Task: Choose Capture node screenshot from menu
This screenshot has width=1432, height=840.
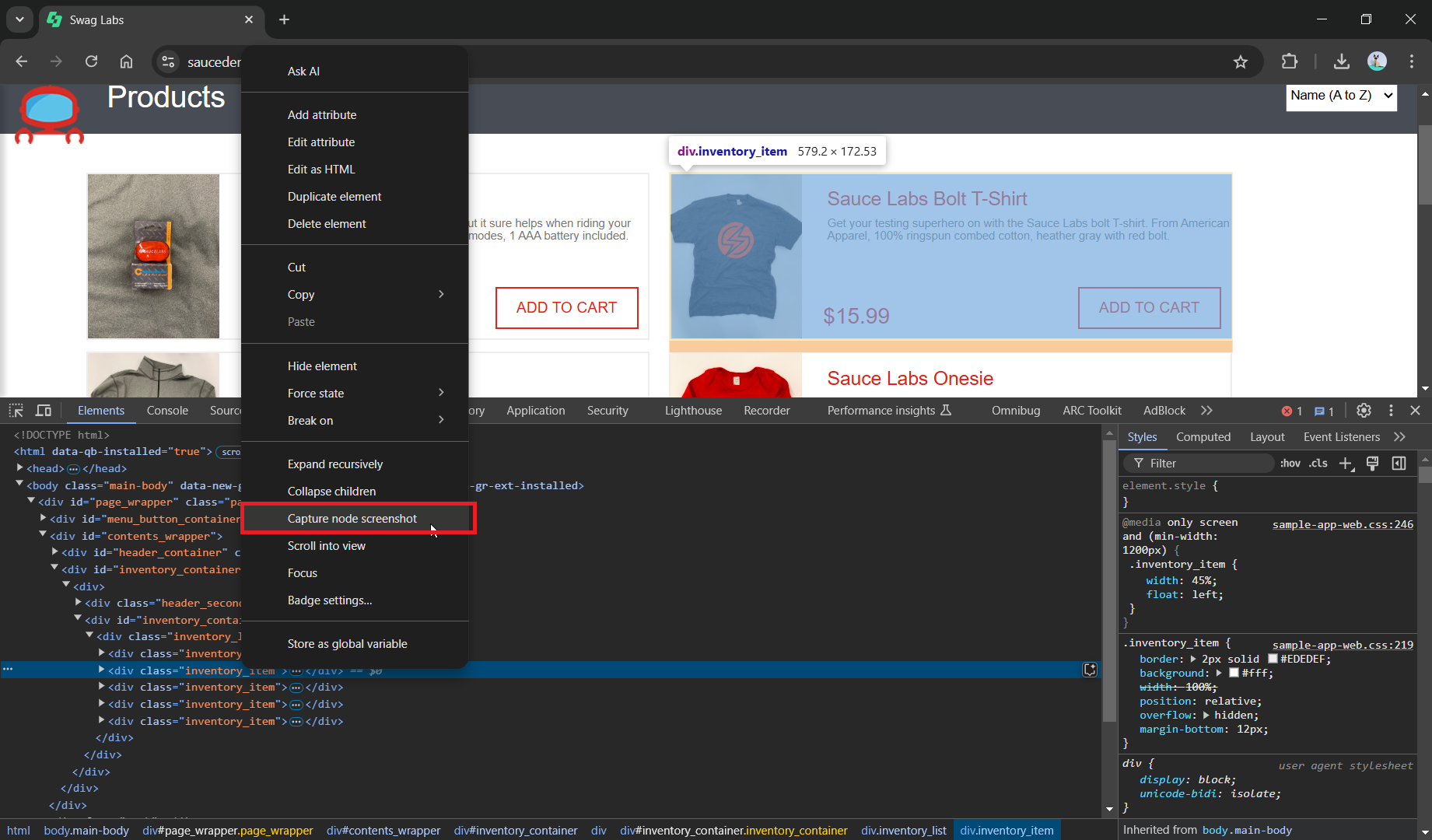Action: (352, 518)
